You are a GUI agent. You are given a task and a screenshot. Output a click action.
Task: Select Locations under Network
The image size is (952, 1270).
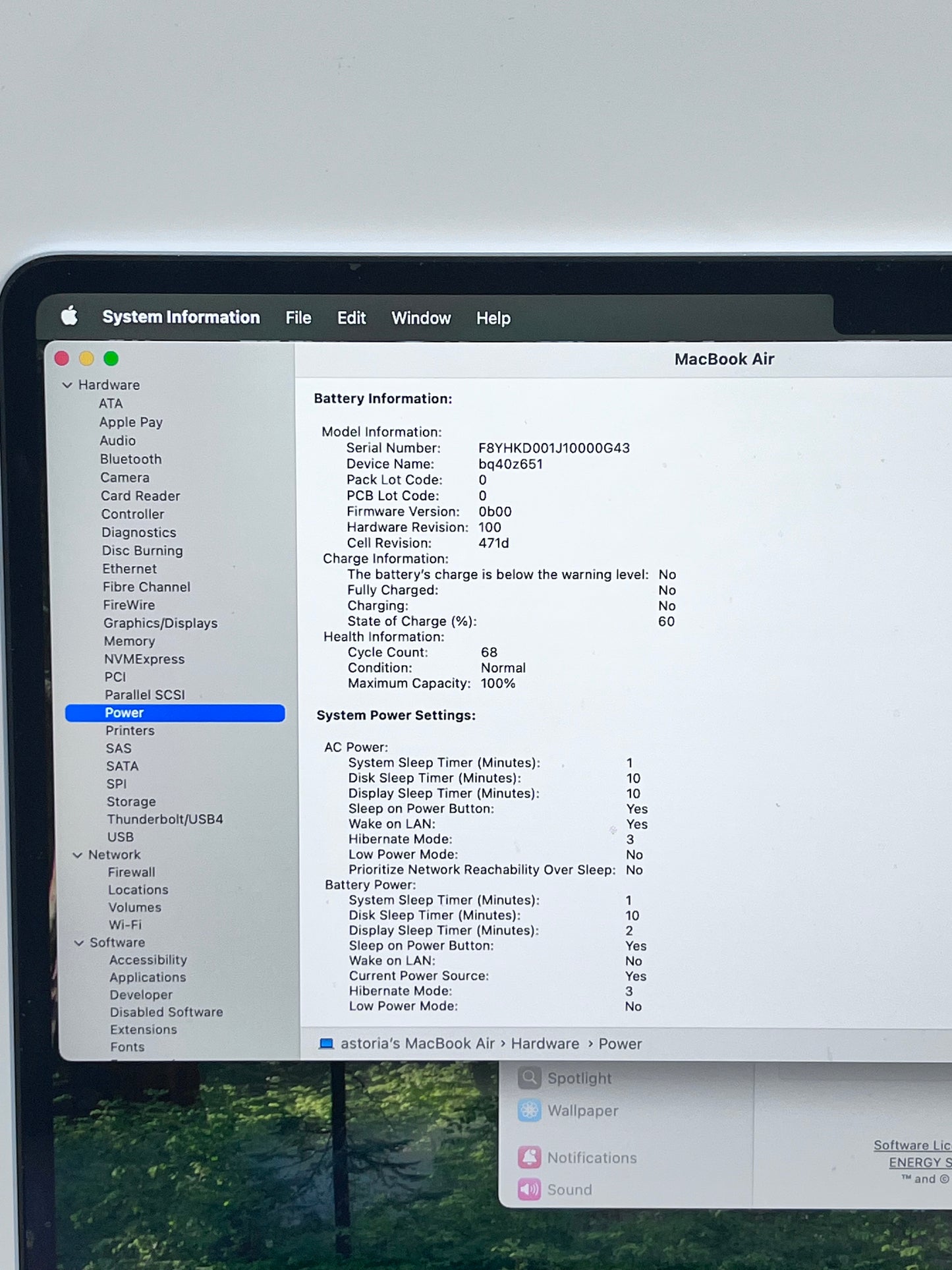point(138,890)
